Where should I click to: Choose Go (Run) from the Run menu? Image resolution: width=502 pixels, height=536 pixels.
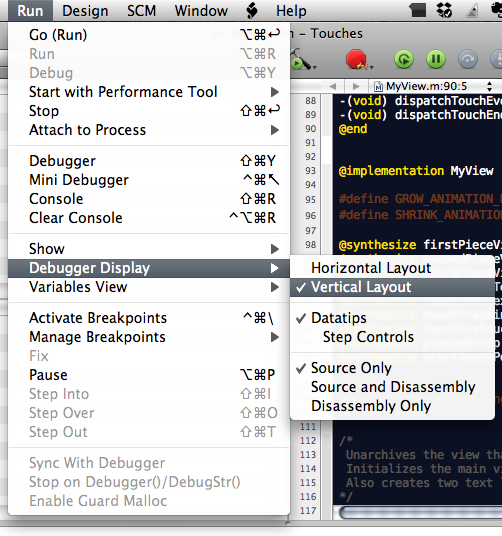pos(149,35)
